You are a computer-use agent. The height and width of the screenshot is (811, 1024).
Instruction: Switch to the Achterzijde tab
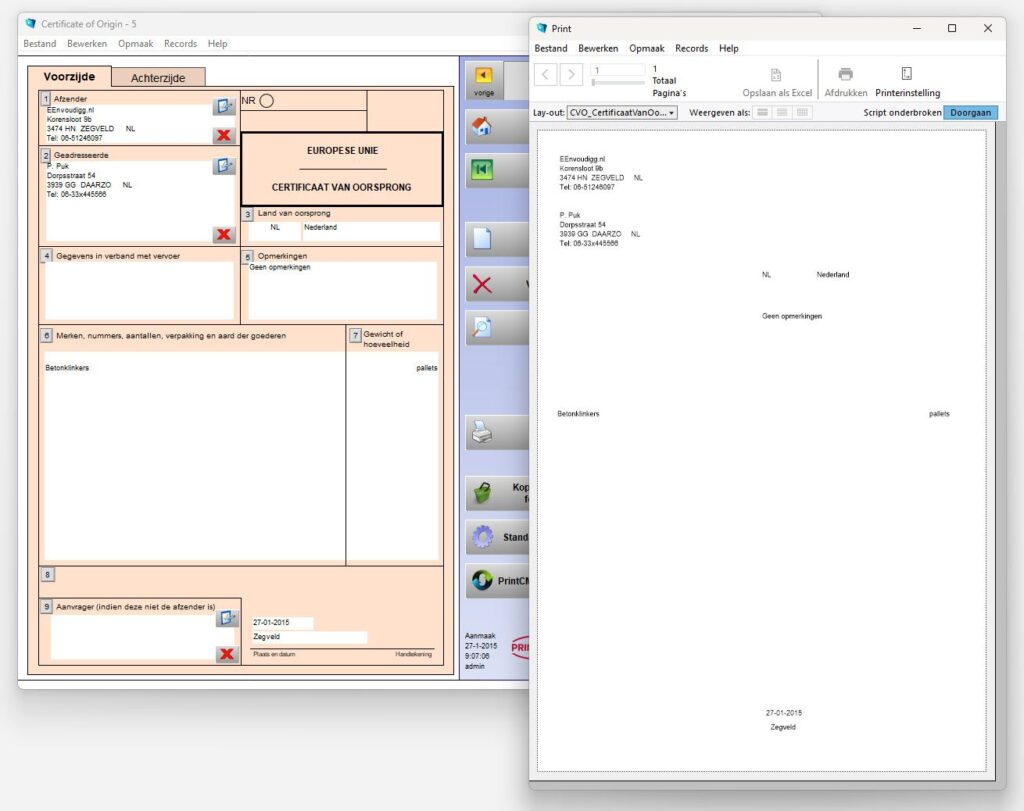point(157,78)
